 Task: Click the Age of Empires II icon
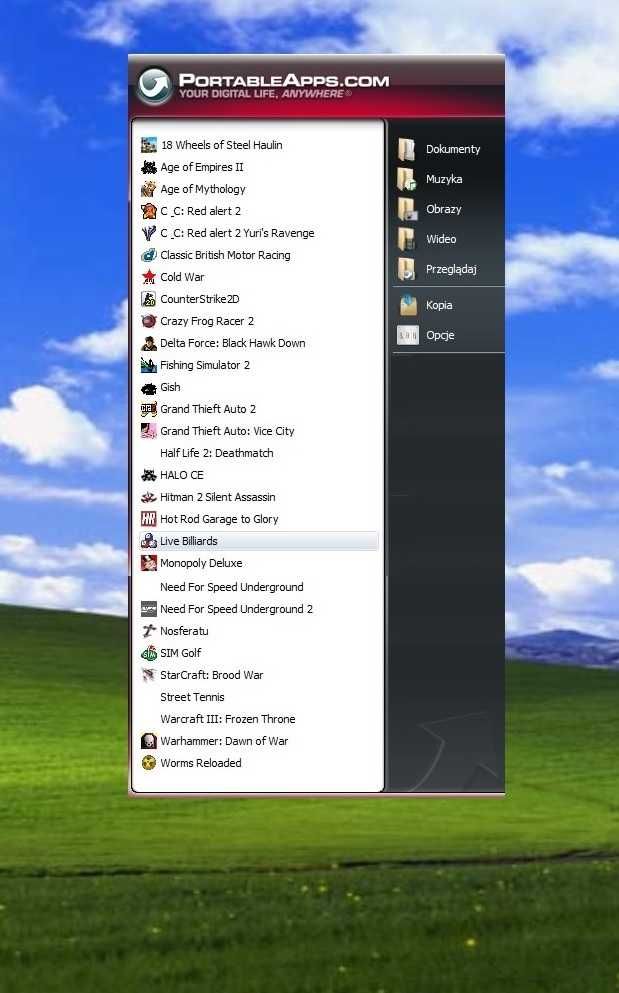(148, 167)
